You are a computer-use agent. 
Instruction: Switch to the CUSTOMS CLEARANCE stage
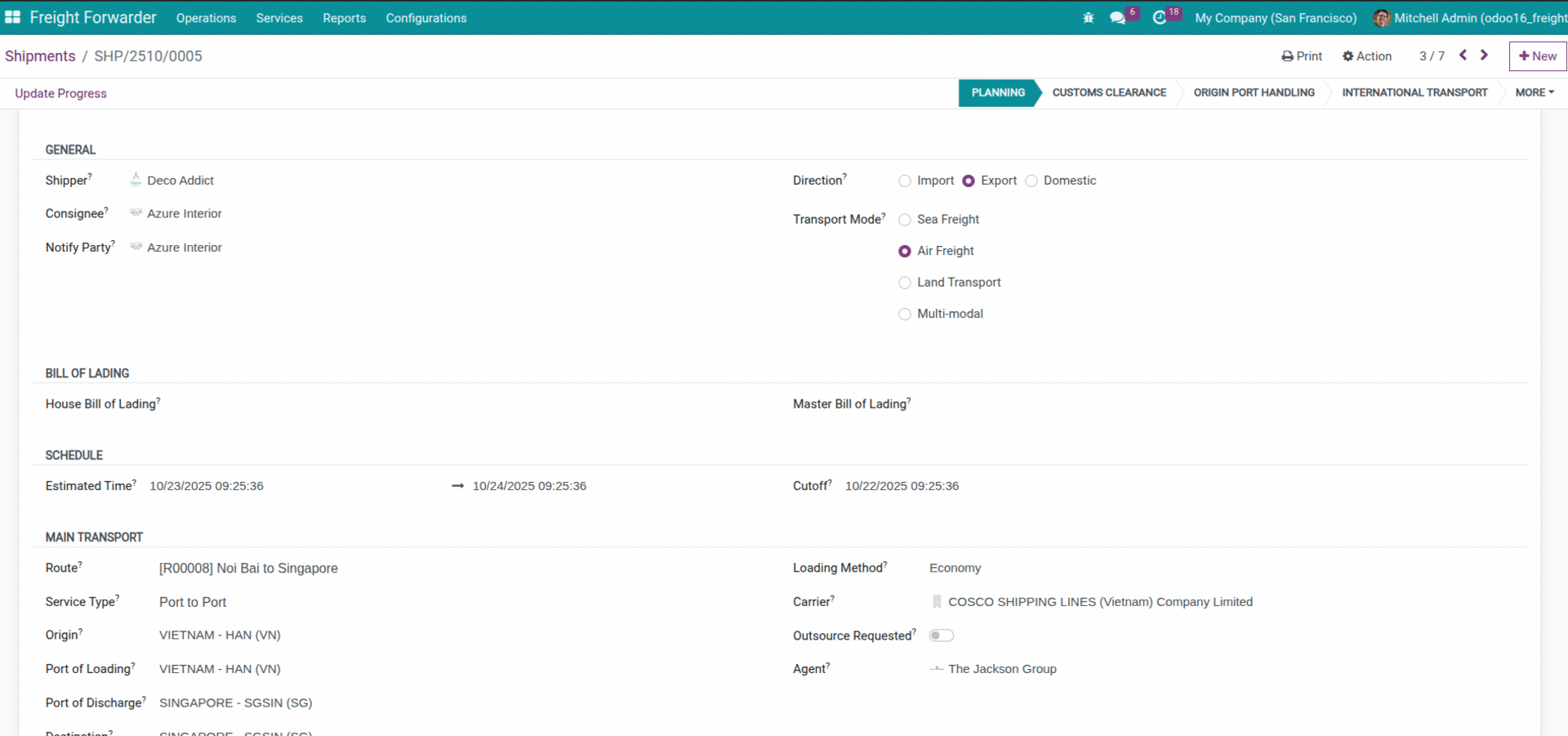tap(1109, 92)
